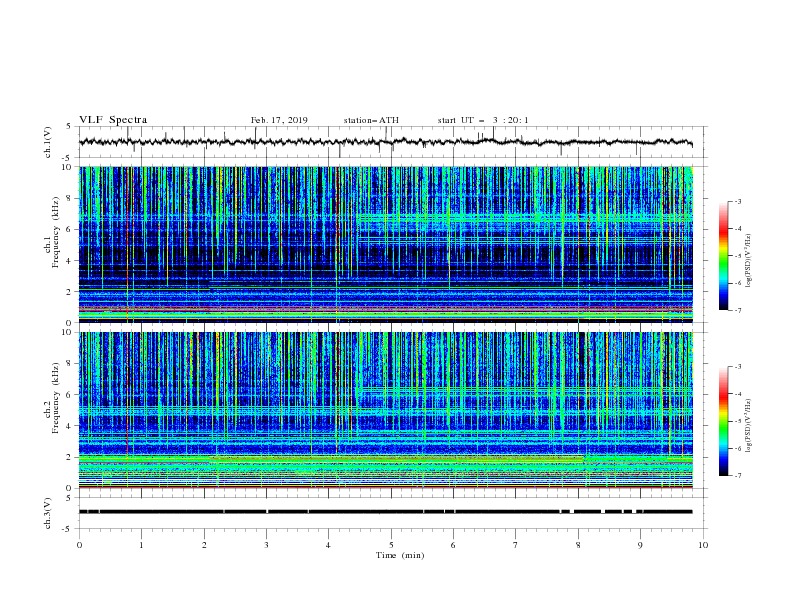792x612 pixels.
Task: Click the 'ch.3(V)' axis label
Action: [48, 513]
